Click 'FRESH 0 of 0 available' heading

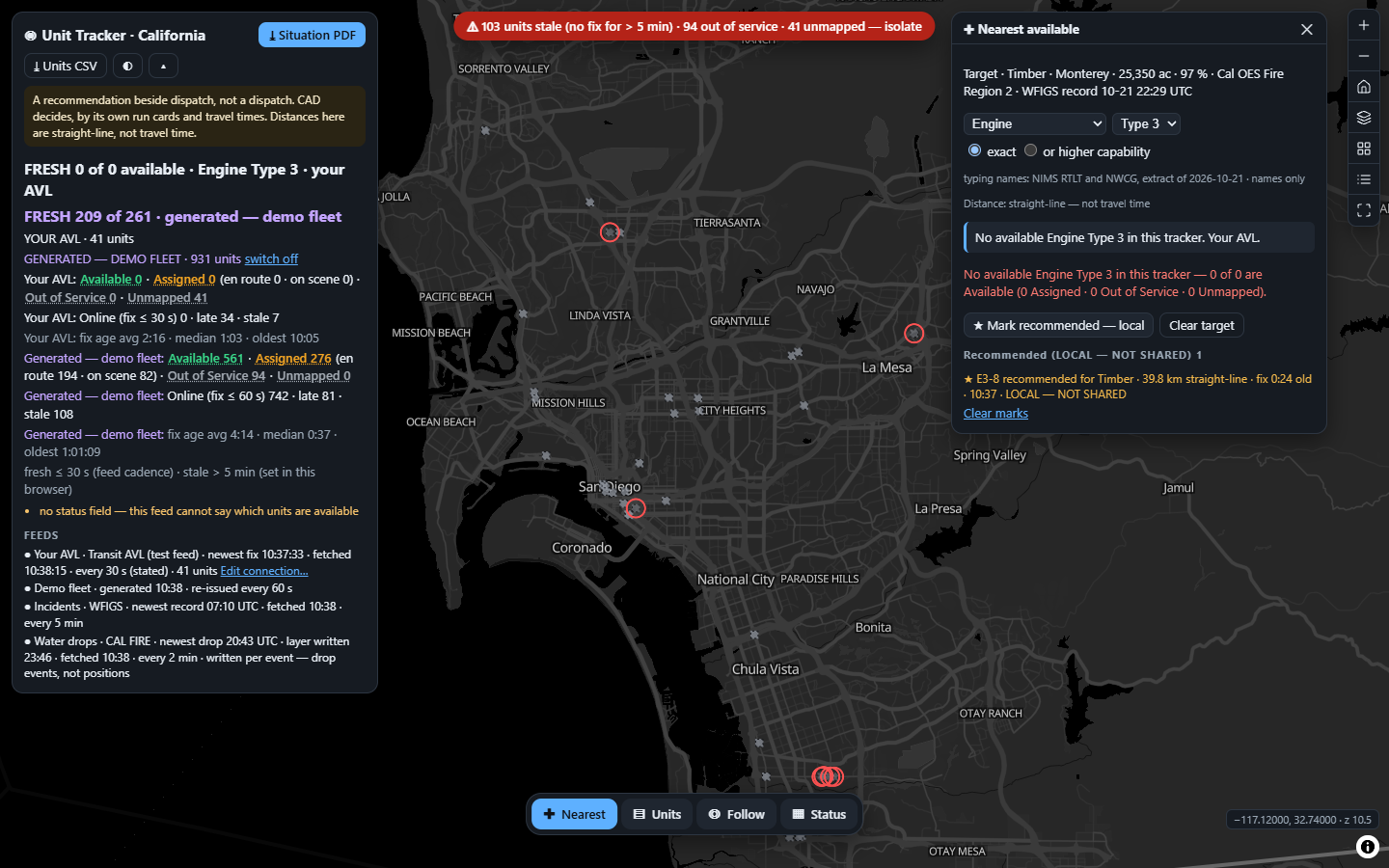[x=184, y=179]
